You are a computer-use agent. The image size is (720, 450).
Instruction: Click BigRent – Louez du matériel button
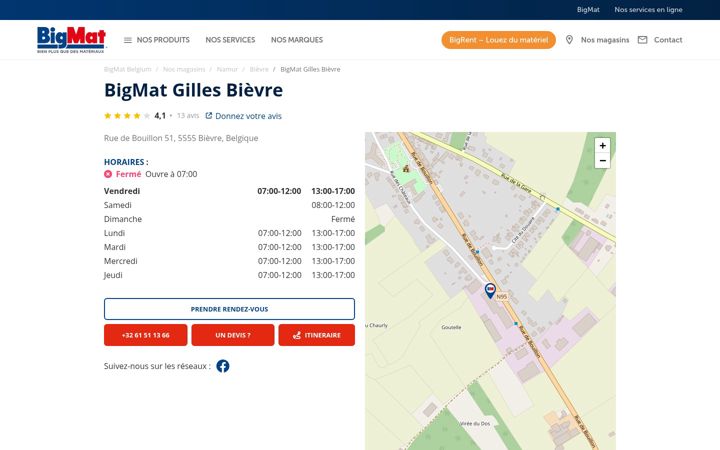pyautogui.click(x=499, y=40)
